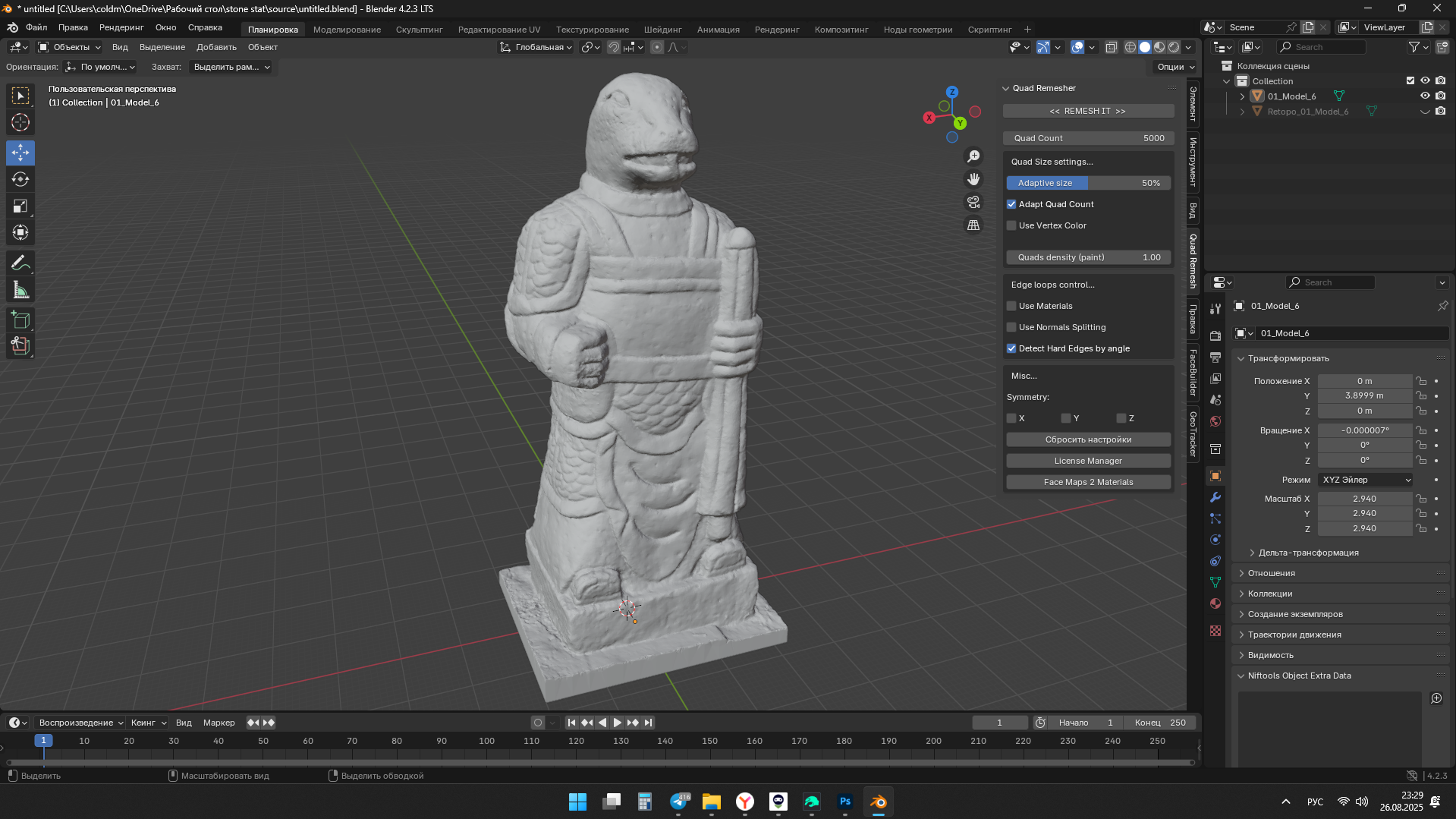Toggle X-ray display in viewport header
The height and width of the screenshot is (819, 1456).
click(1111, 47)
